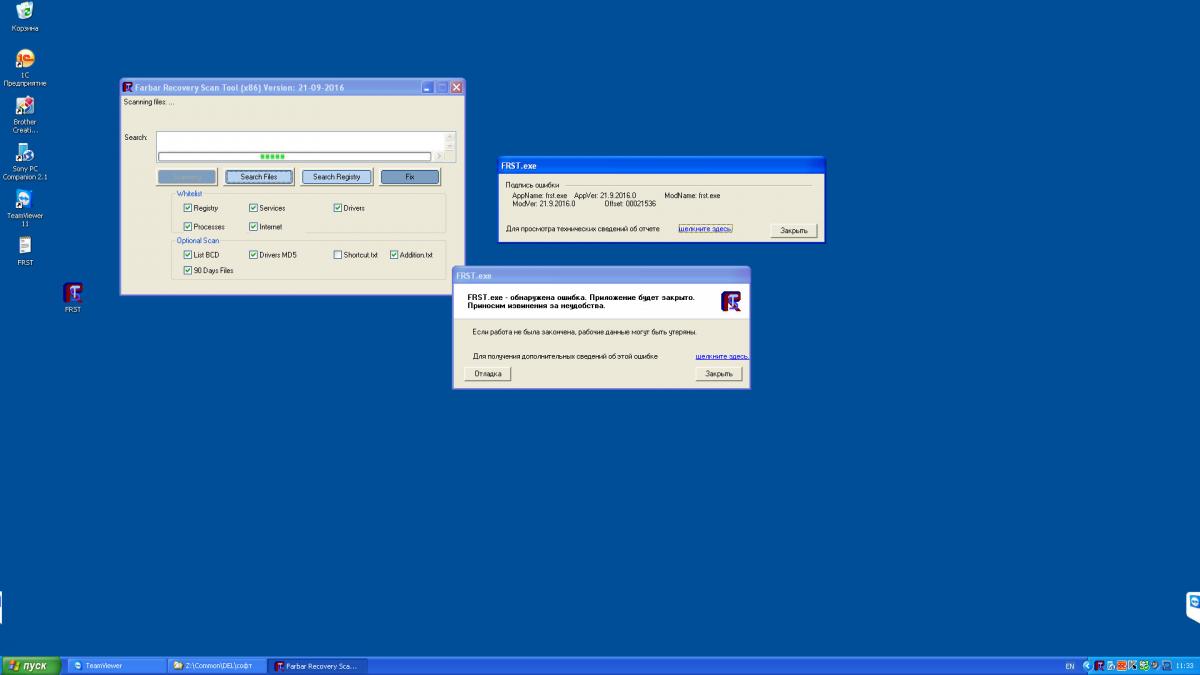Click the 'Scanning files: ...' status text
Viewport: 1200px width, 675px height.
[x=149, y=102]
